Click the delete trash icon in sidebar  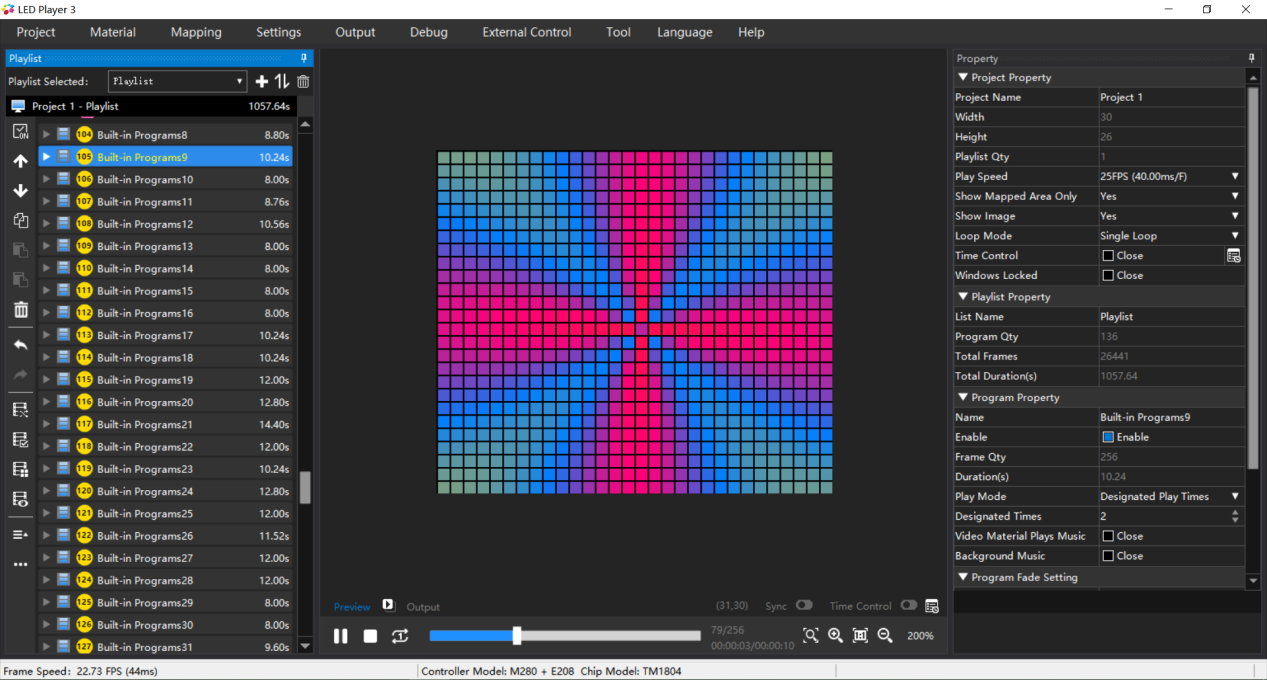(20, 310)
